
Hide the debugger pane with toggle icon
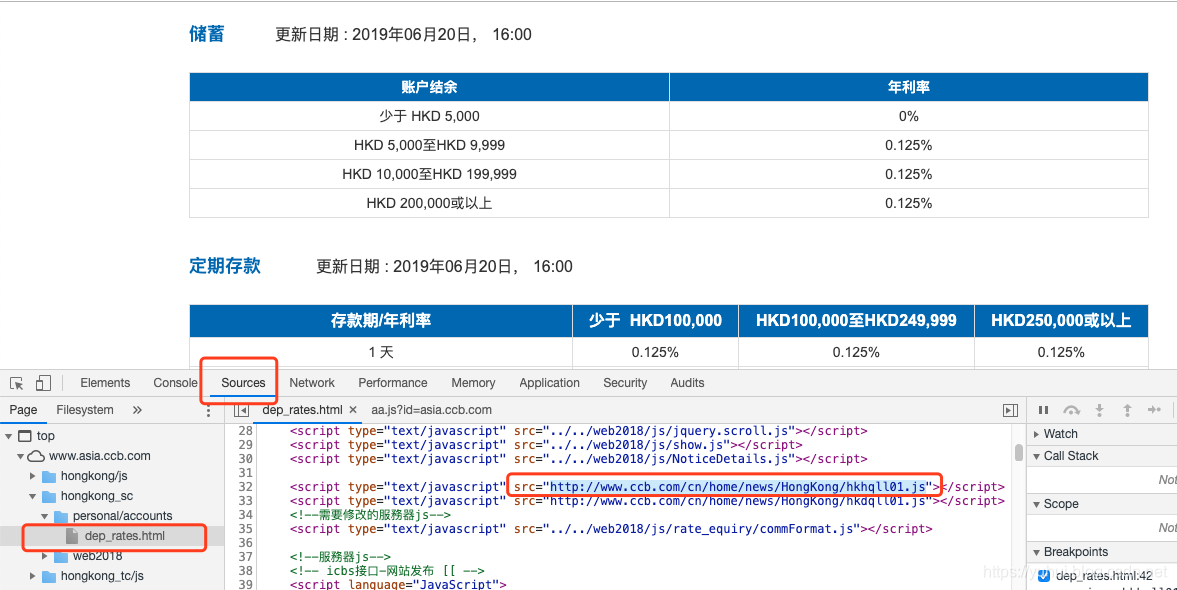(x=1010, y=410)
